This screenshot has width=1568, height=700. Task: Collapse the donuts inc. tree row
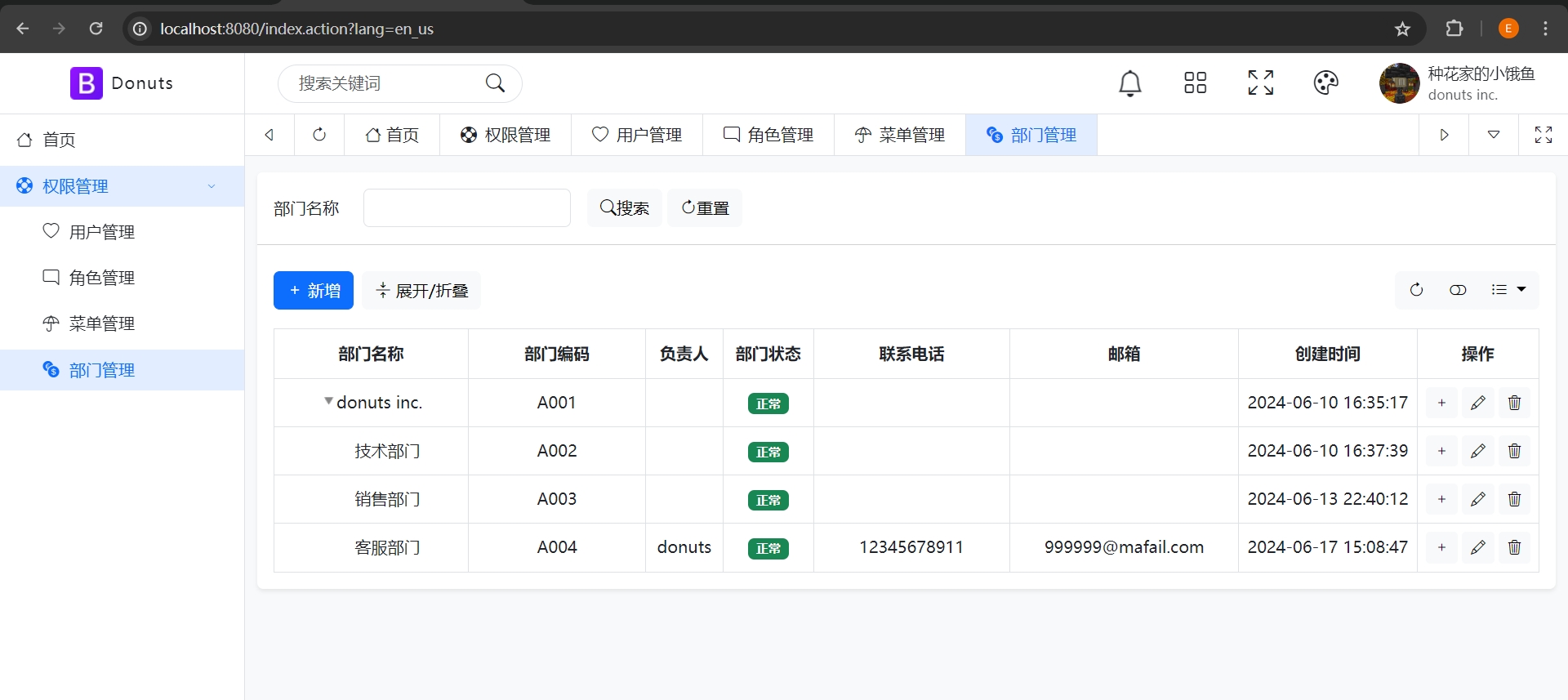click(x=328, y=401)
